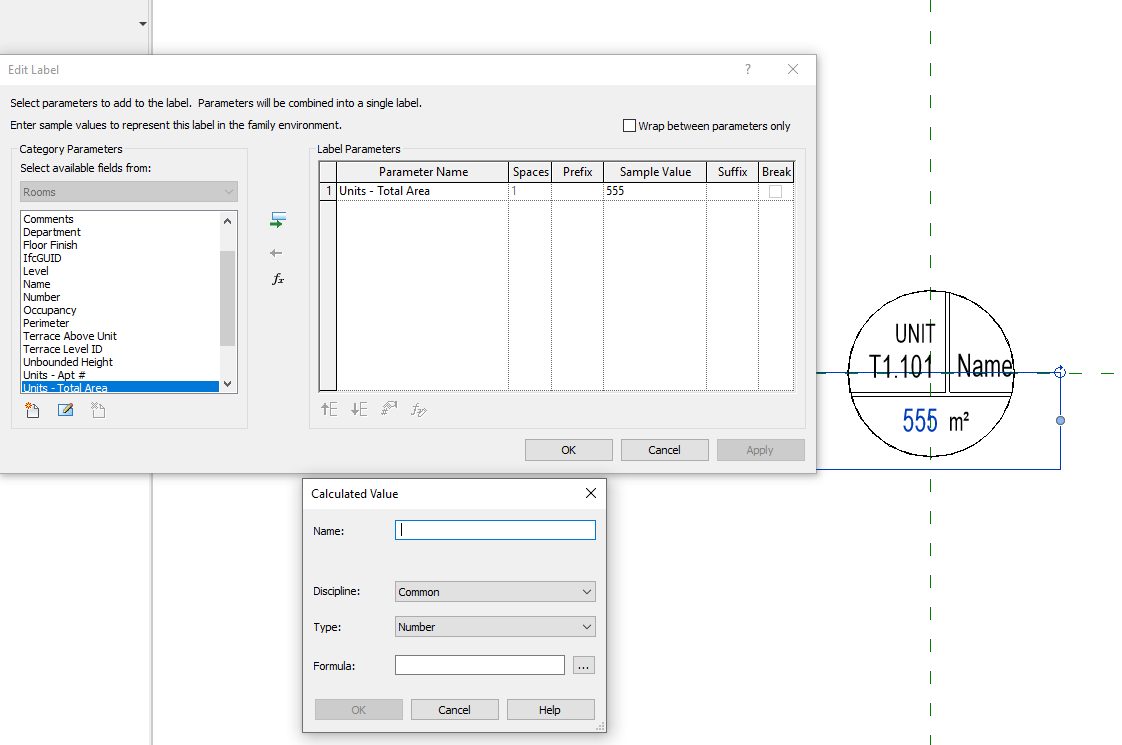Edit the selected parameter using the pencil icon
Screen dimensions: 1122x745
tap(64, 410)
